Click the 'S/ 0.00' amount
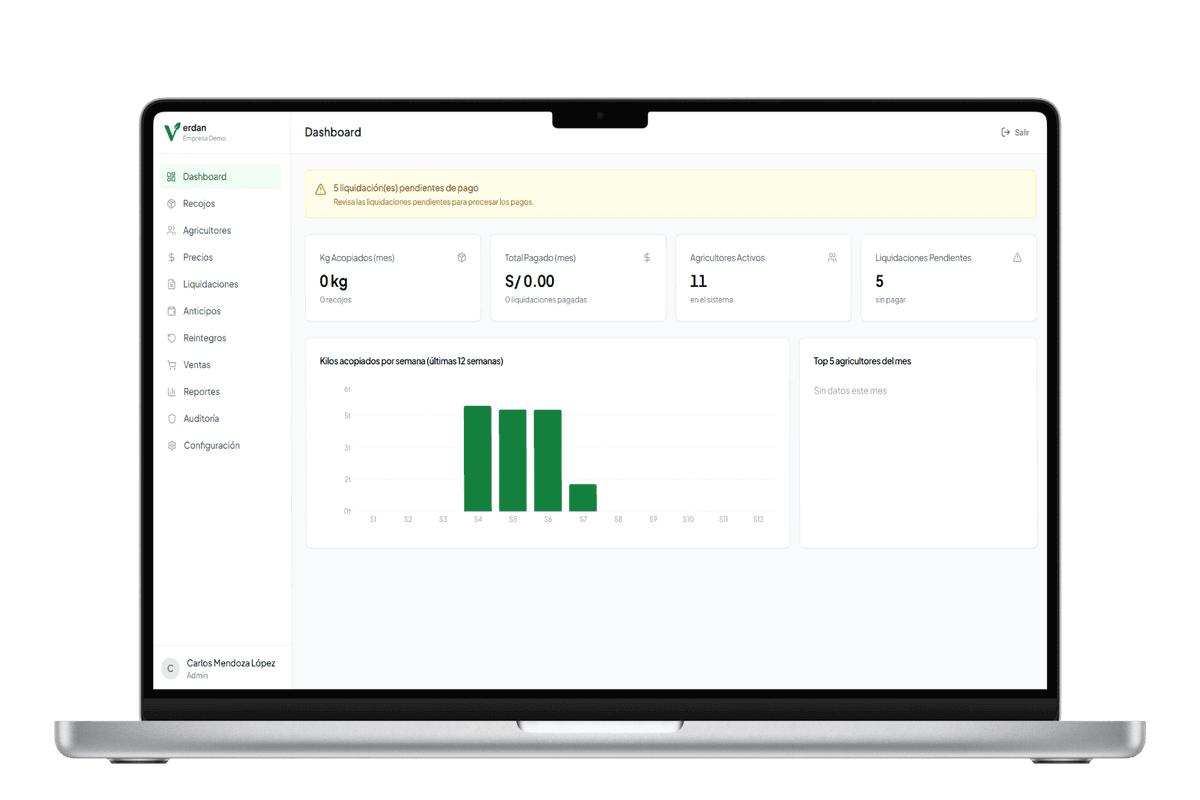The height and width of the screenshot is (800, 1200). (530, 282)
